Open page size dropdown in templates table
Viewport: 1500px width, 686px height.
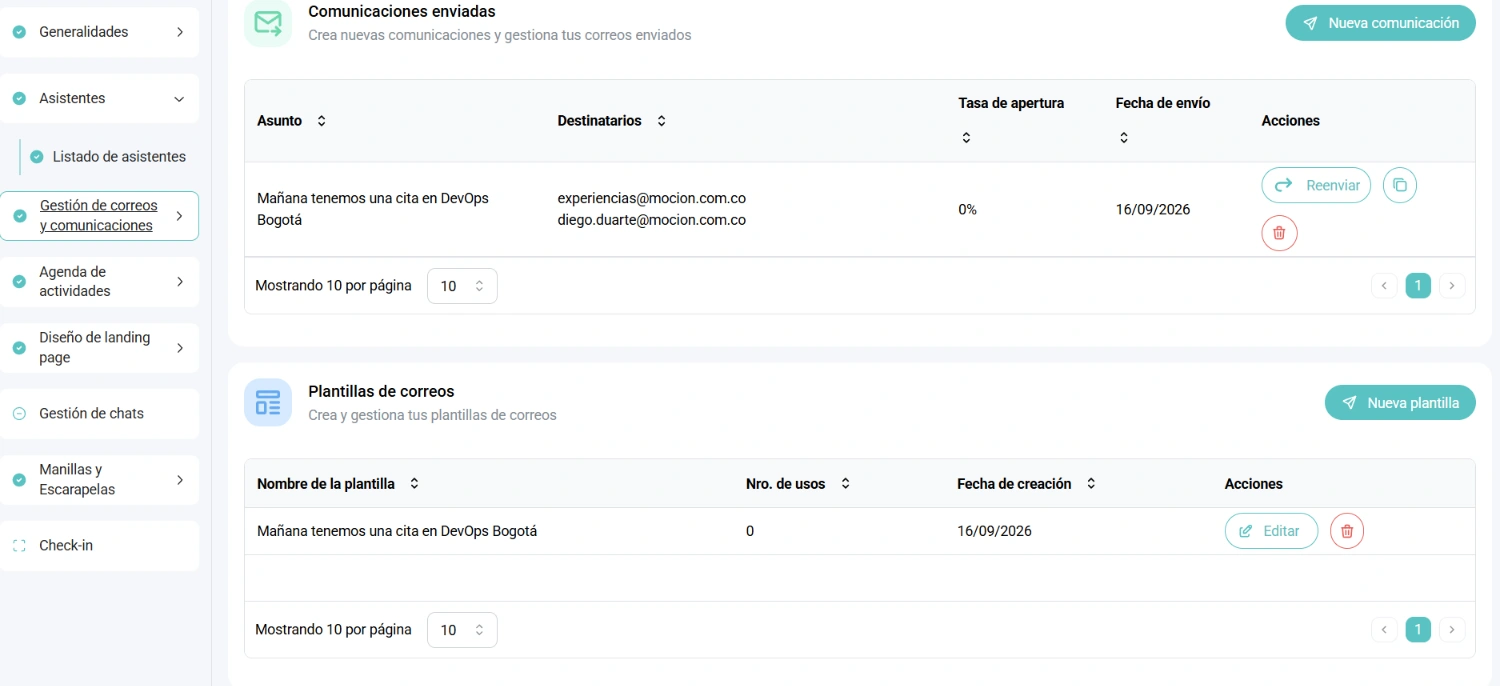point(462,630)
